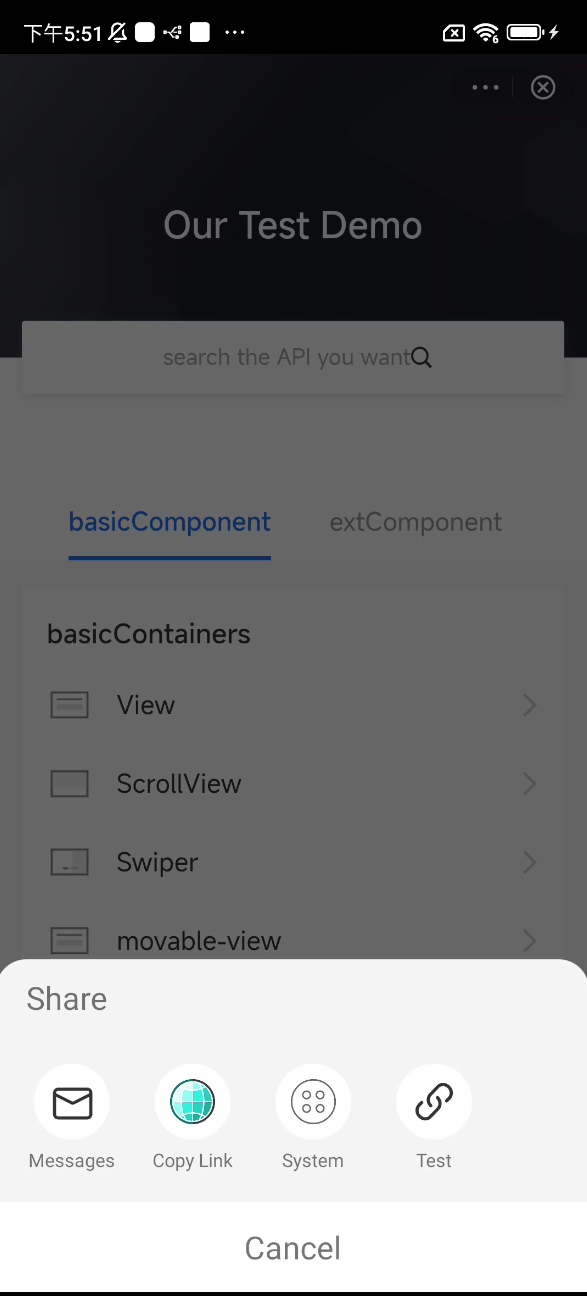Tap Cancel to dismiss share sheet
Image resolution: width=587 pixels, height=1296 pixels.
click(292, 1247)
